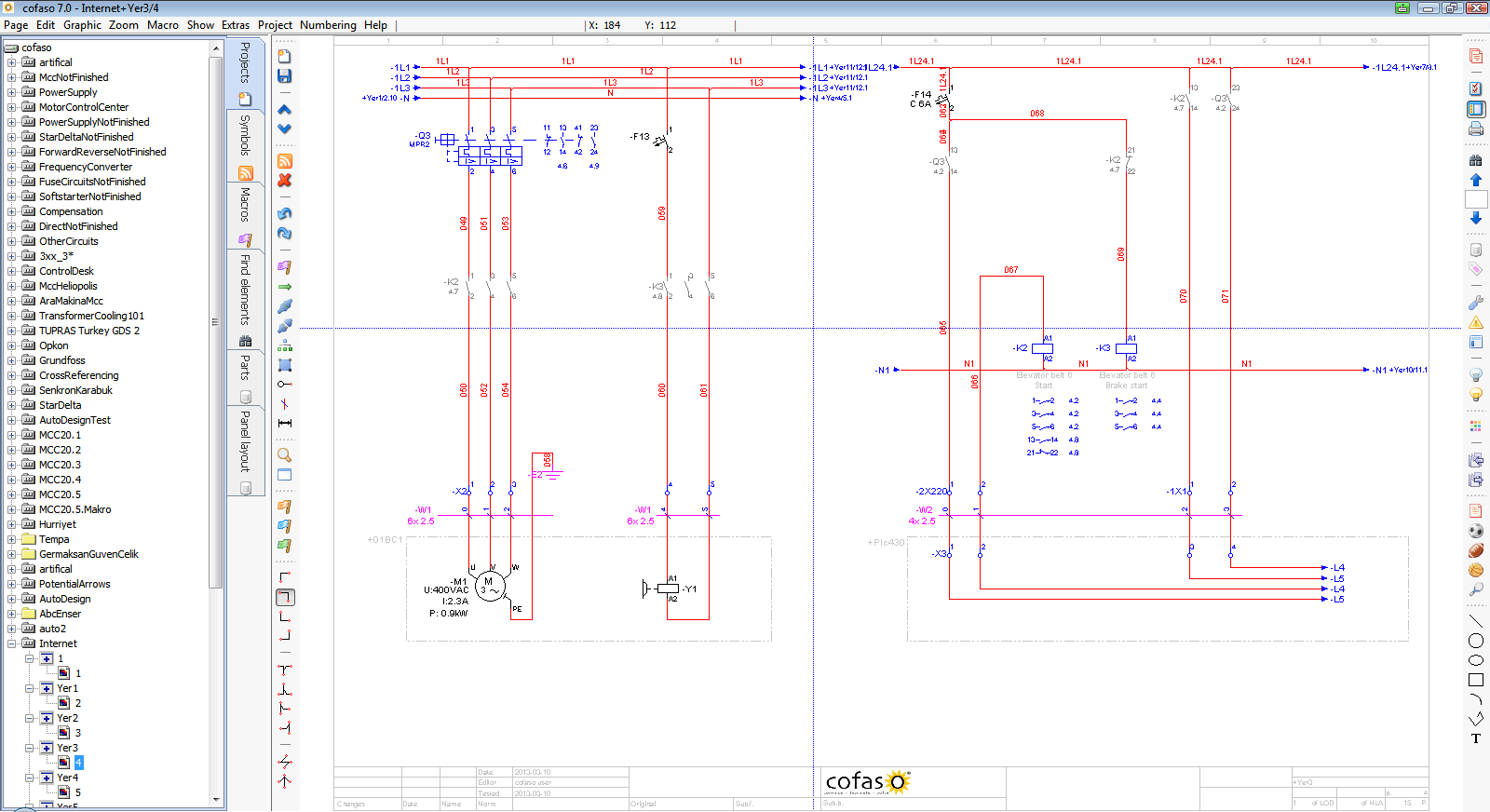
Task: Open the Graphic menu
Action: click(82, 25)
